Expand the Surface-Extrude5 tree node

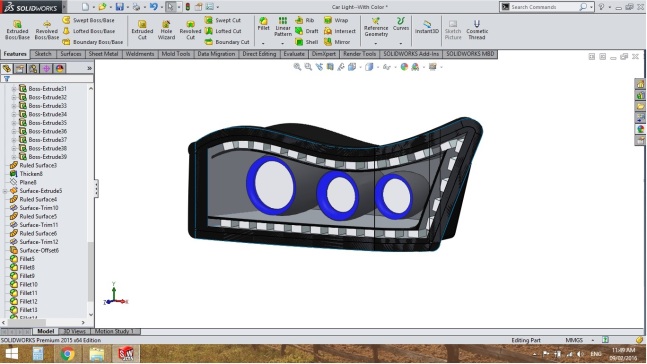5,191
